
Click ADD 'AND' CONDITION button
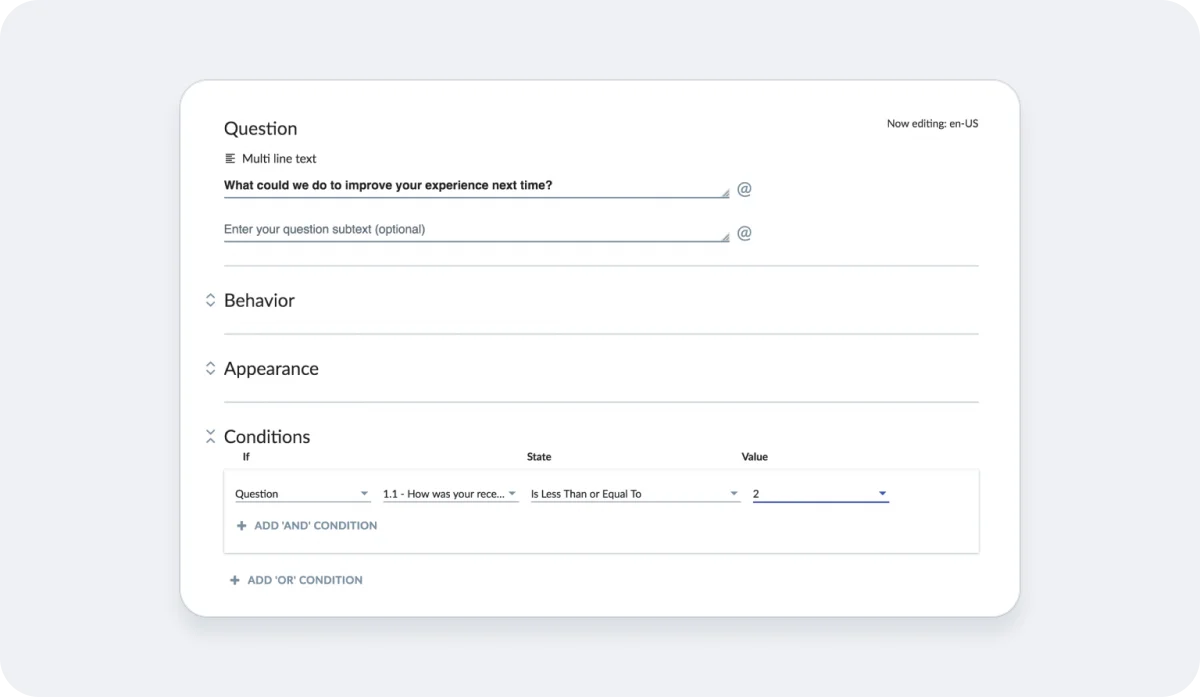(307, 525)
